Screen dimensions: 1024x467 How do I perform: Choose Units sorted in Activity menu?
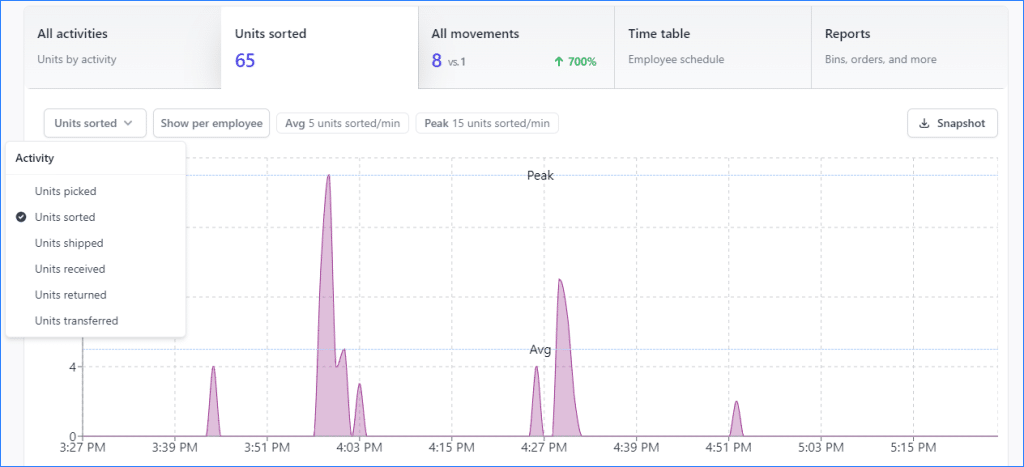[95, 217]
